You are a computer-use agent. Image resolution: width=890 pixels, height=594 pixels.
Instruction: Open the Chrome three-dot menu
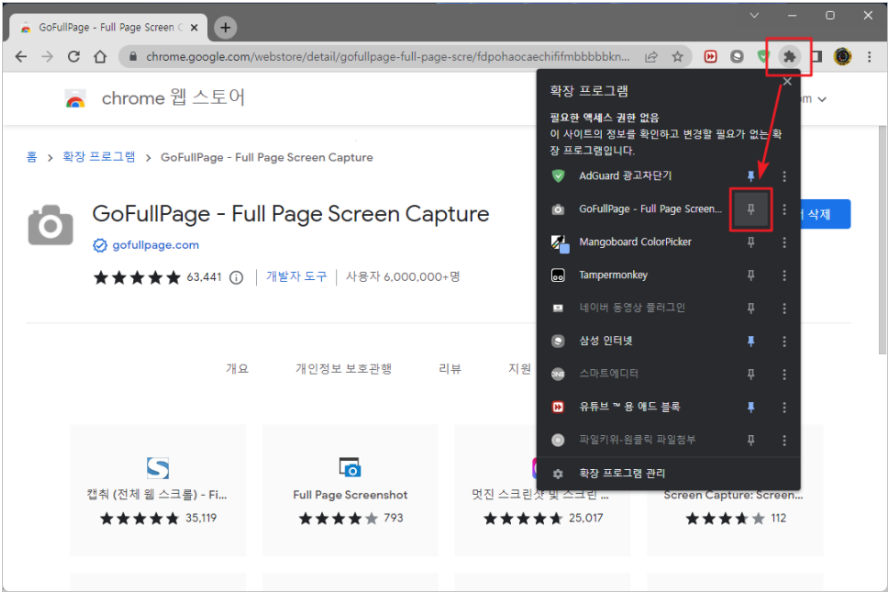869,56
